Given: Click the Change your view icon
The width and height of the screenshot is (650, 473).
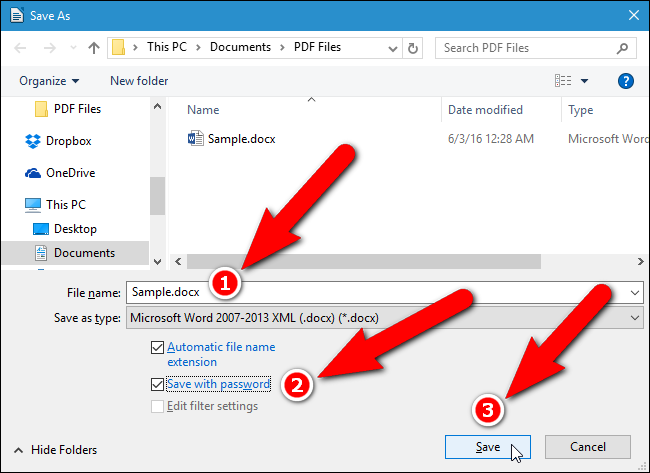Looking at the screenshot, I should (x=563, y=80).
